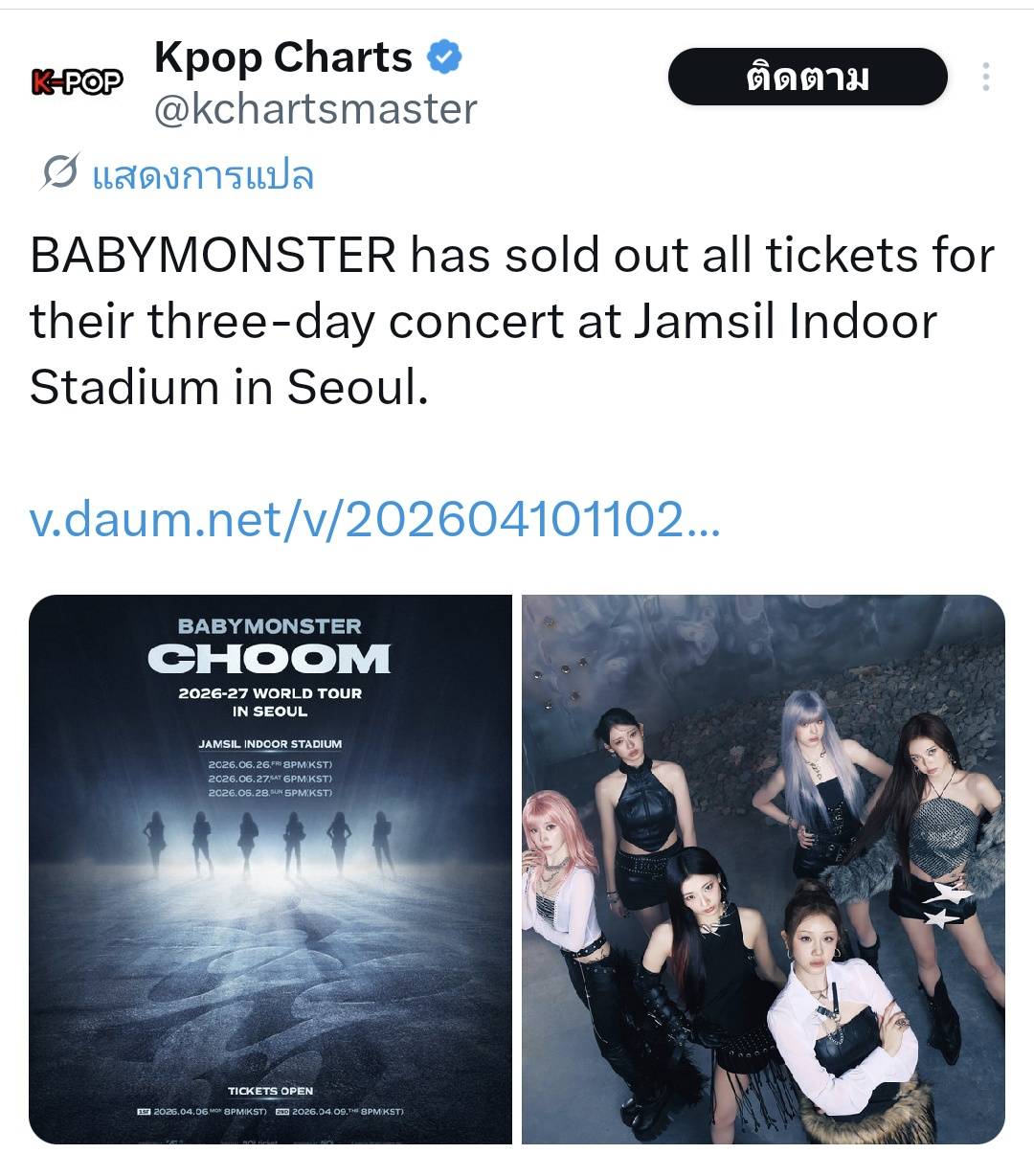This screenshot has height=1176, width=1034.
Task: Click the CHOOM logo on the poster
Action: click(x=269, y=658)
